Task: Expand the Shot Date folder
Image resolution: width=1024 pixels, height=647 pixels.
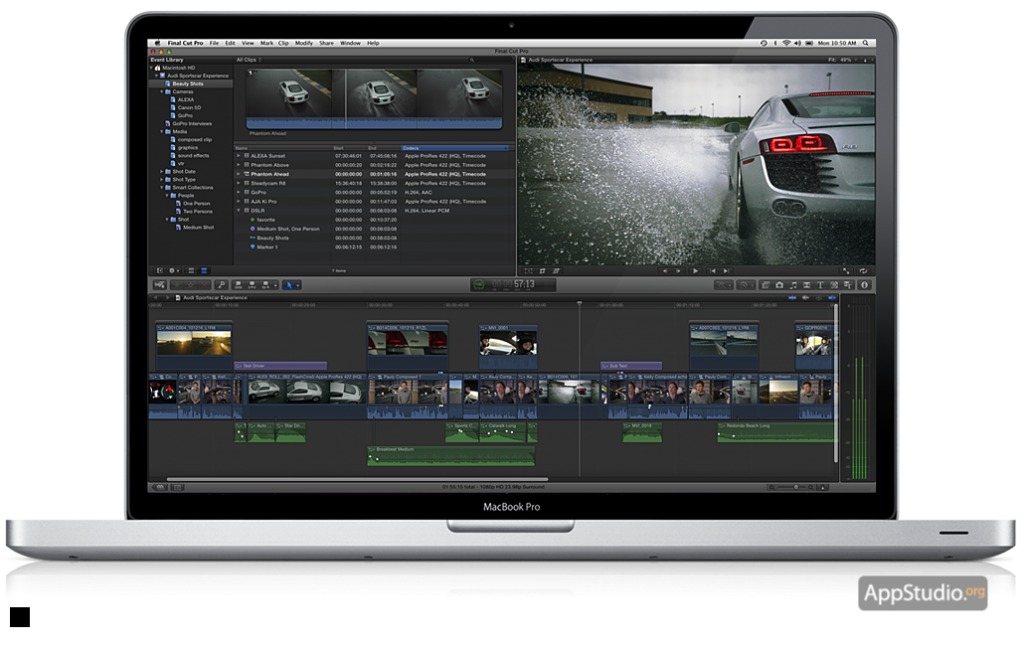Action: click(x=162, y=172)
